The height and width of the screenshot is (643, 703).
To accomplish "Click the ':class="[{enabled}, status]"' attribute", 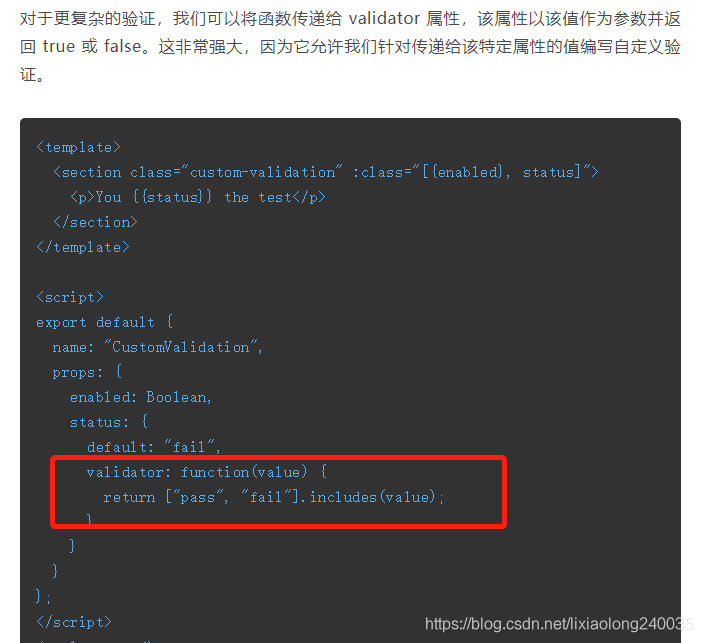I will click(x=476, y=172).
